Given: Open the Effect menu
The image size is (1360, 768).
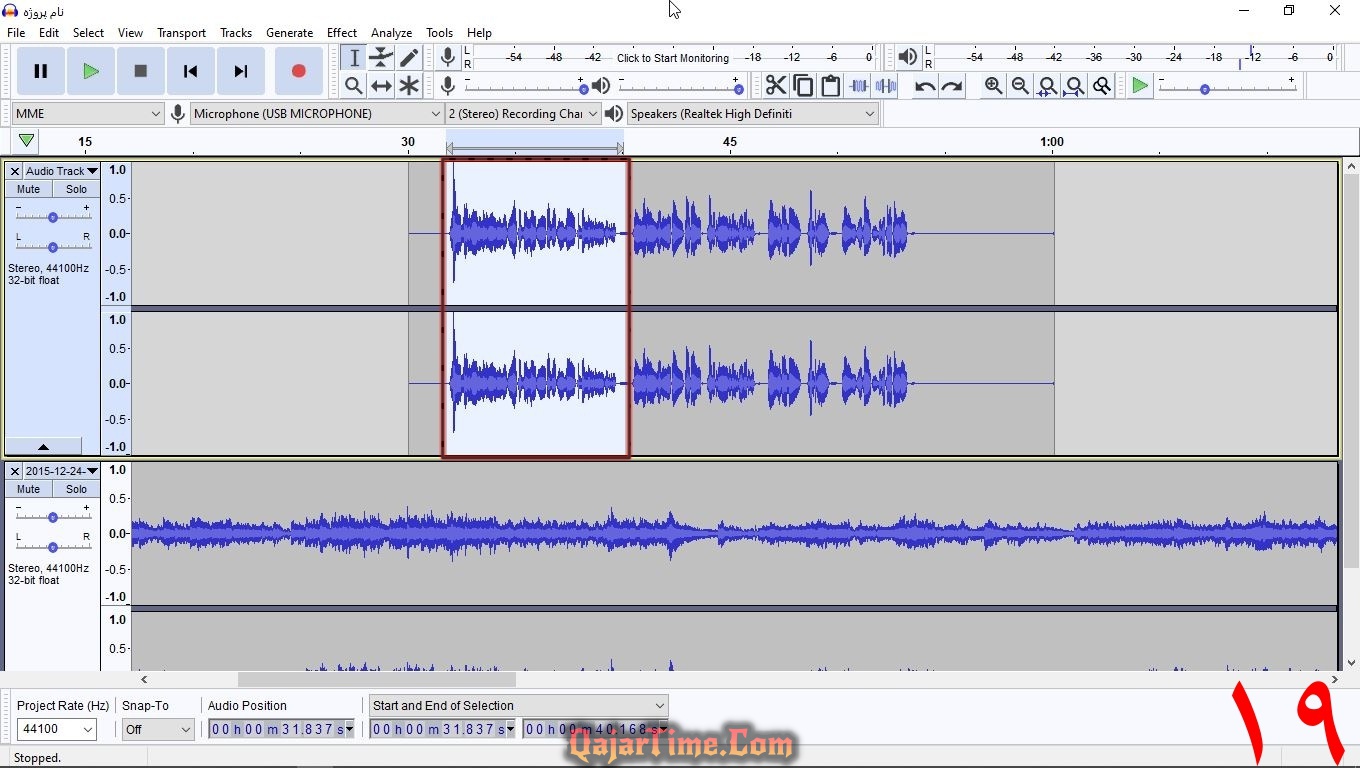Looking at the screenshot, I should (x=341, y=33).
